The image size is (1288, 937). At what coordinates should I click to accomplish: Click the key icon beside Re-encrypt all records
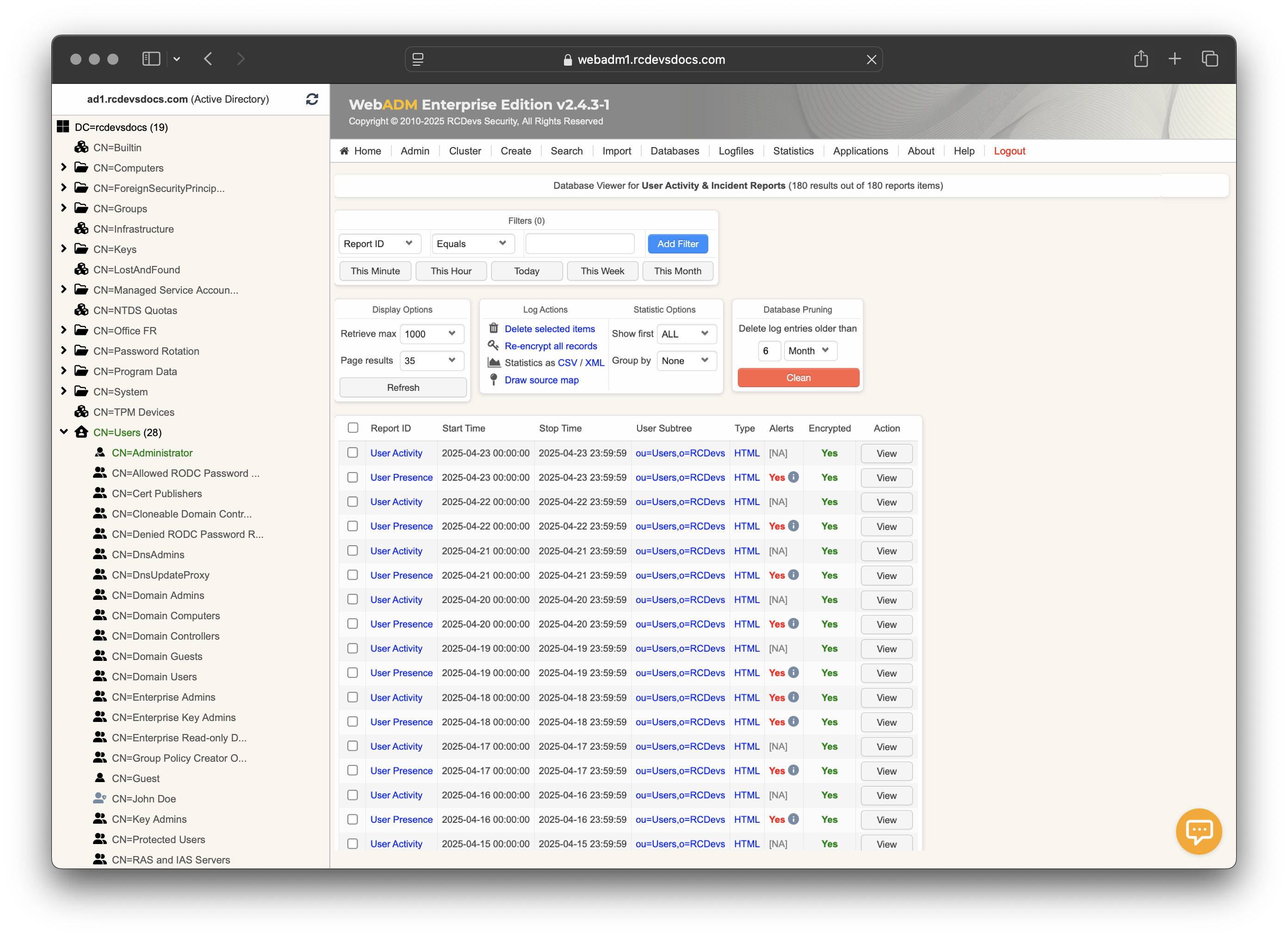pos(494,345)
